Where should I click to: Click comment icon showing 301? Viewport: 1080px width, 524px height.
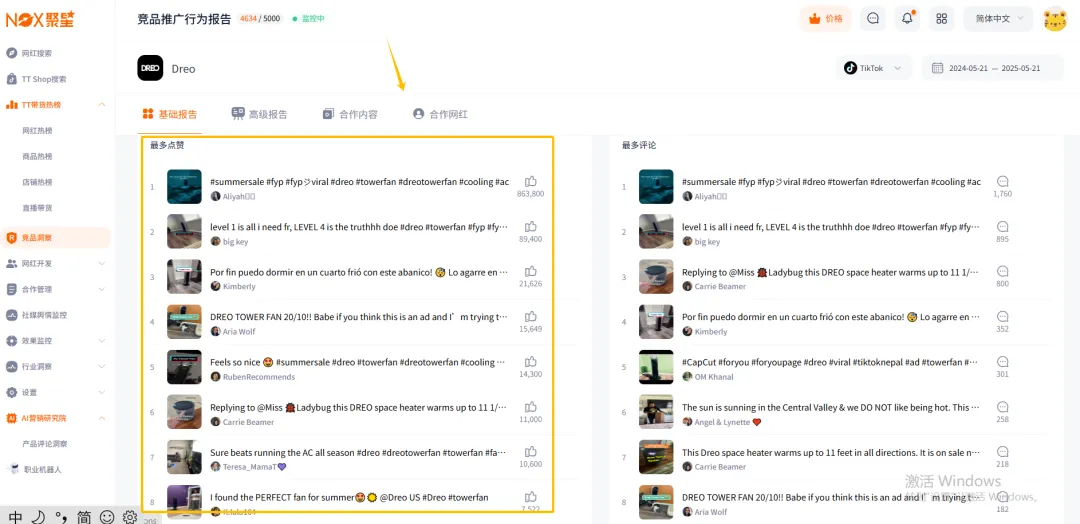pyautogui.click(x=1002, y=361)
